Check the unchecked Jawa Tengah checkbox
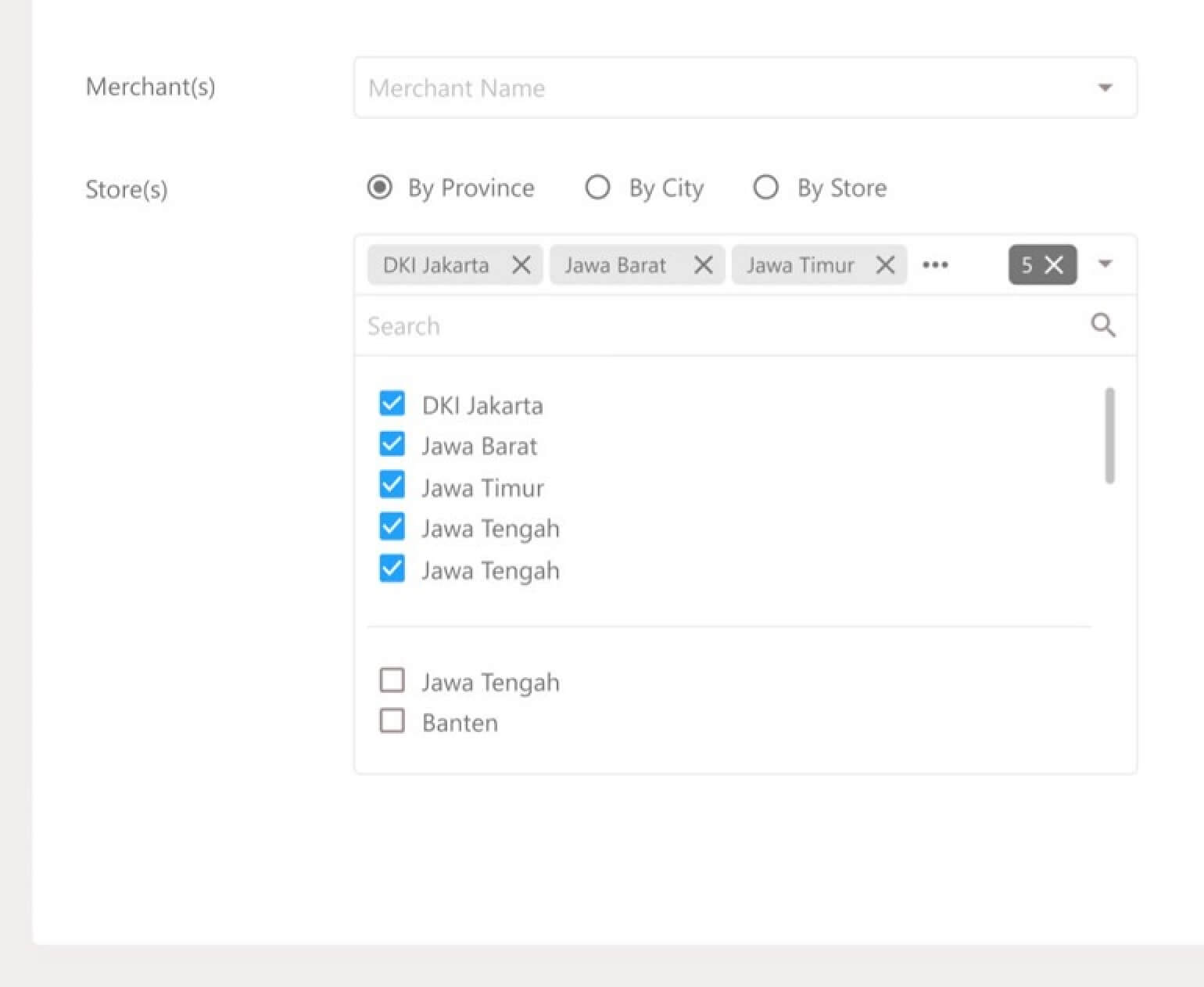 point(392,680)
